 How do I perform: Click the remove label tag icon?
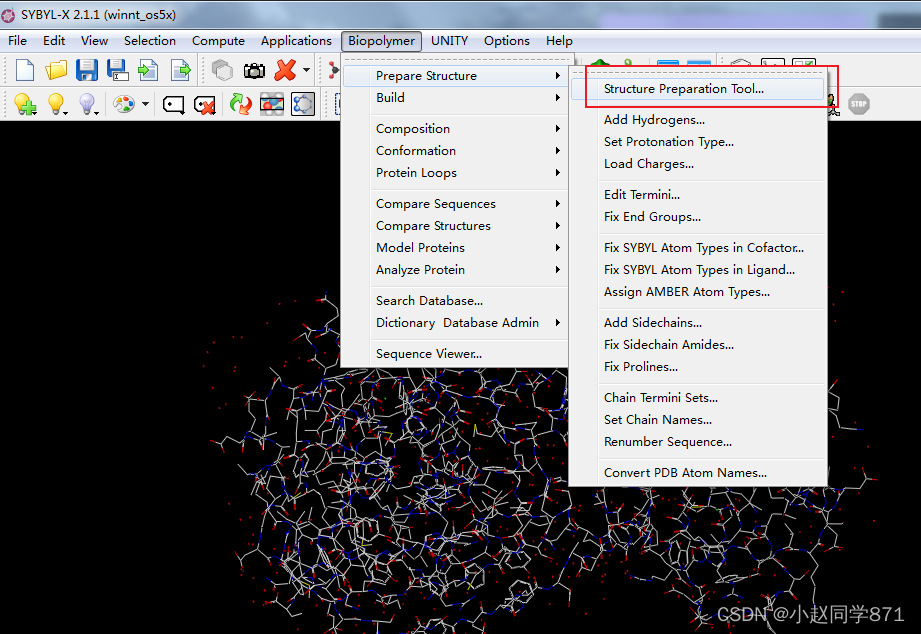(x=204, y=105)
